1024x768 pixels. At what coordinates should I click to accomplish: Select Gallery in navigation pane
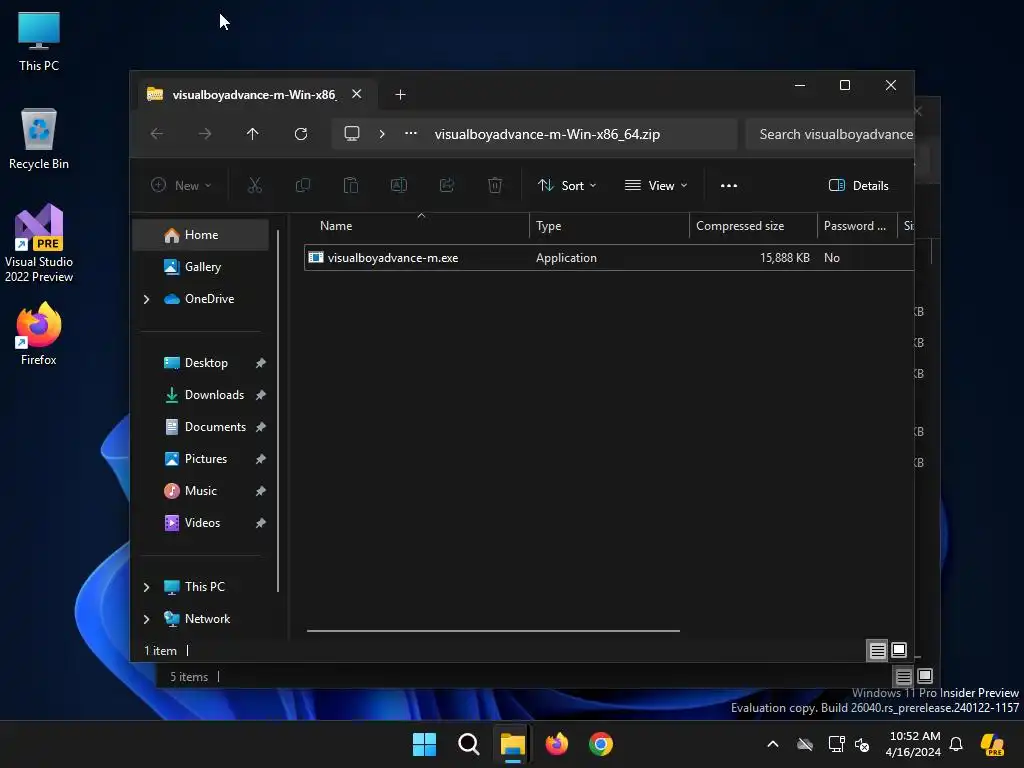click(200, 267)
